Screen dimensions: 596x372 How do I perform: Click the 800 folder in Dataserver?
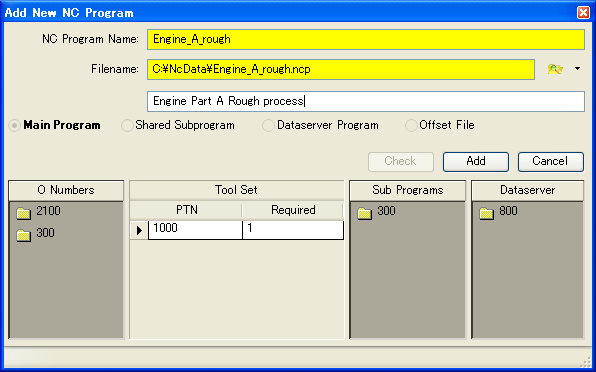[498, 212]
